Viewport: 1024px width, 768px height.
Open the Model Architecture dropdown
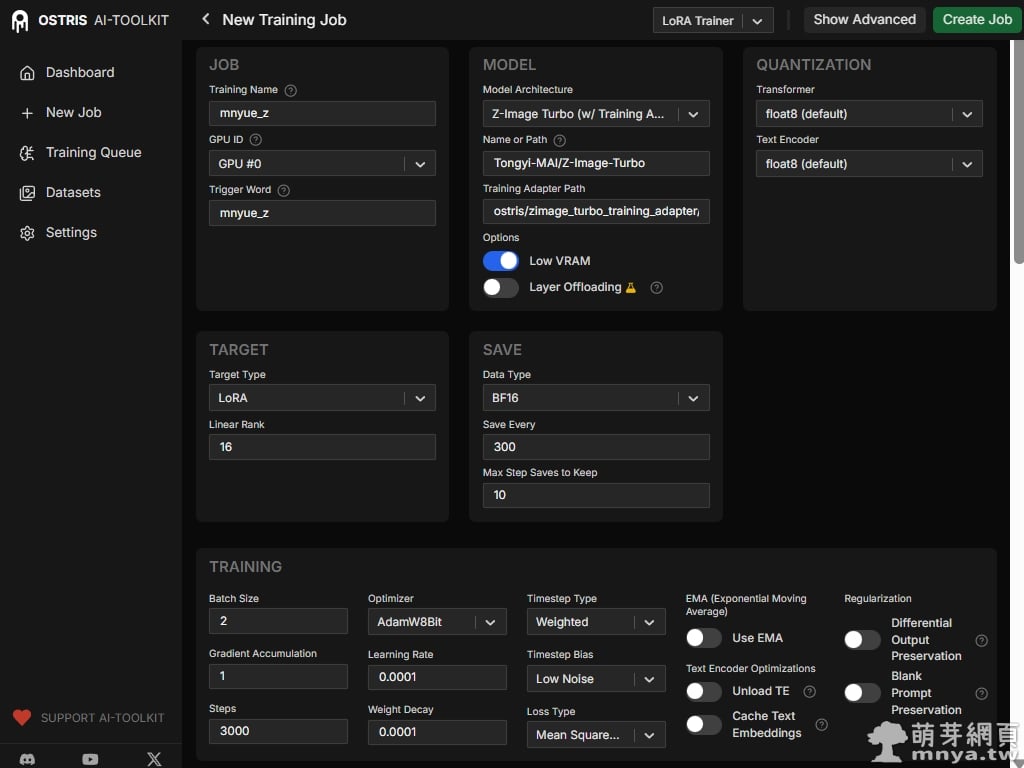click(596, 114)
